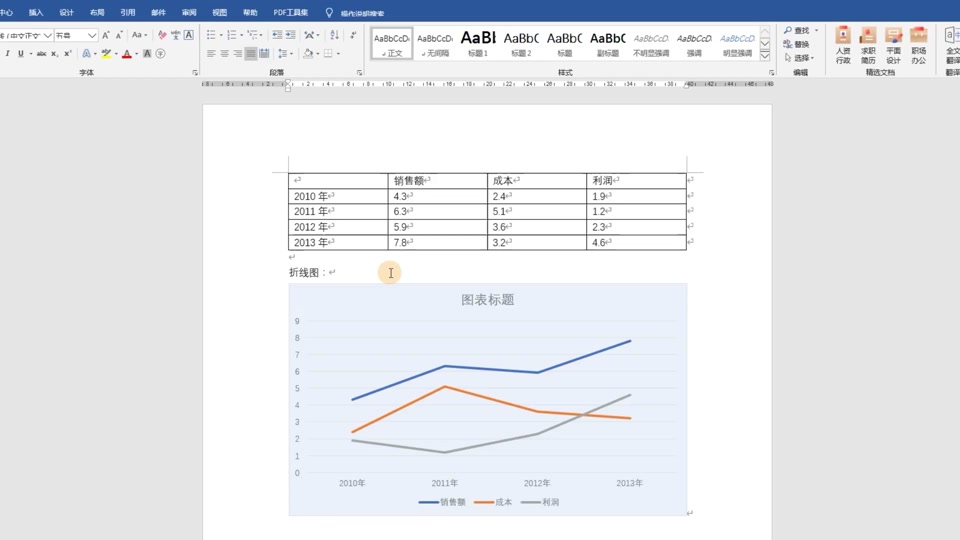Open the Styles pane launcher

(771, 73)
